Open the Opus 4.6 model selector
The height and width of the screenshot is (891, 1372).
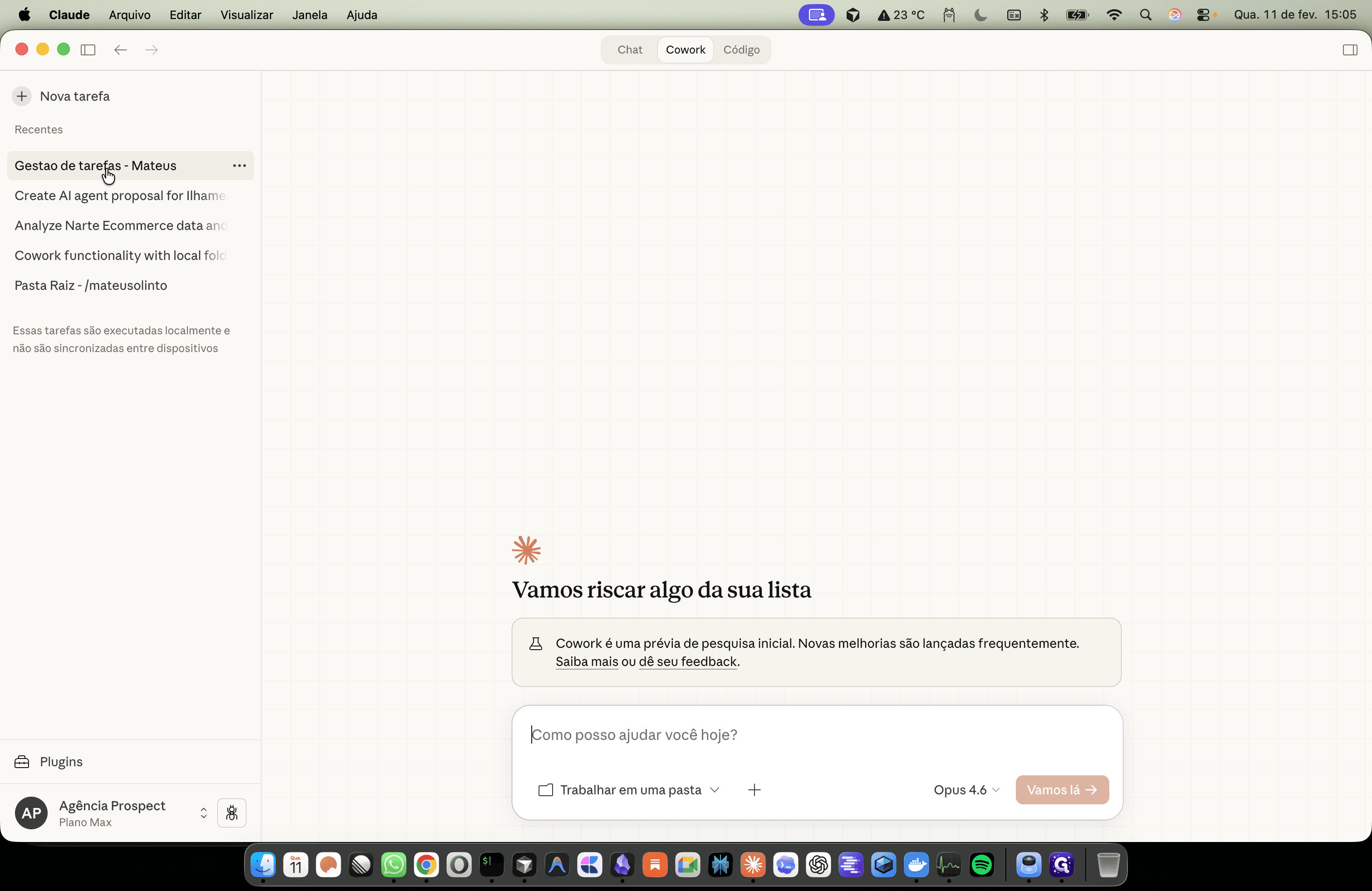pyautogui.click(x=966, y=789)
